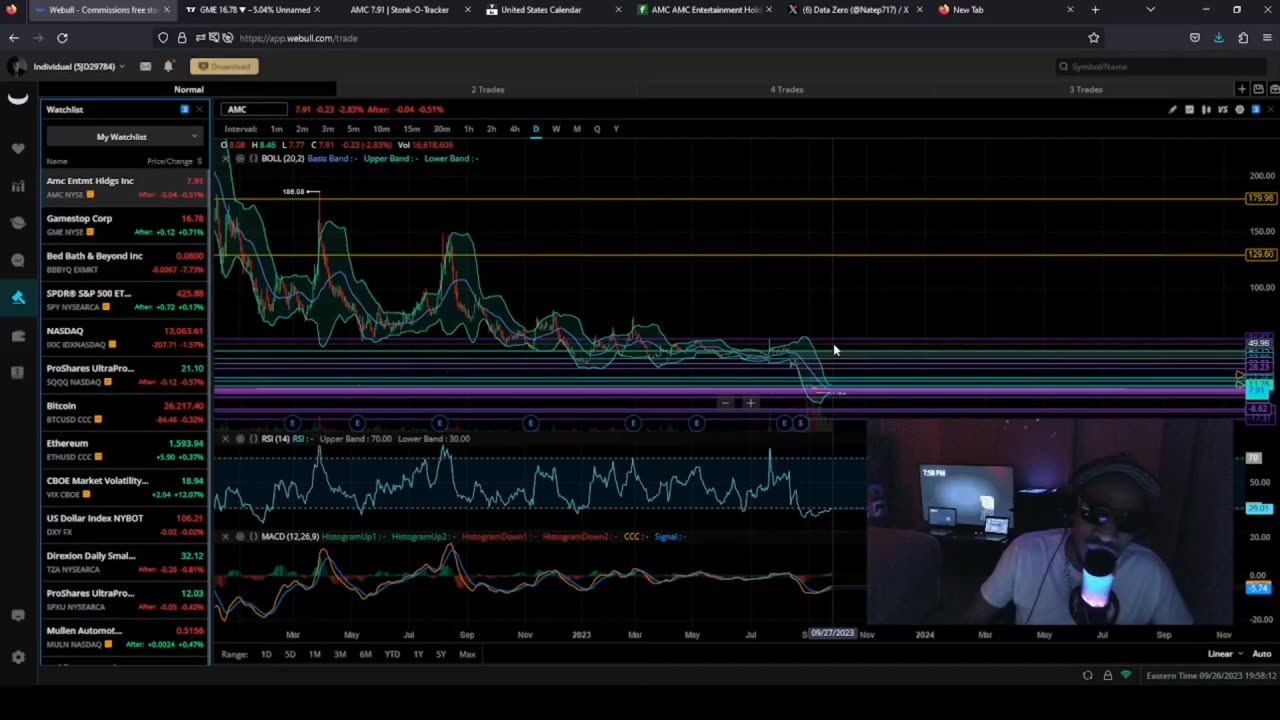Open browser downloads arrow icon
The image size is (1280, 720).
(1218, 38)
